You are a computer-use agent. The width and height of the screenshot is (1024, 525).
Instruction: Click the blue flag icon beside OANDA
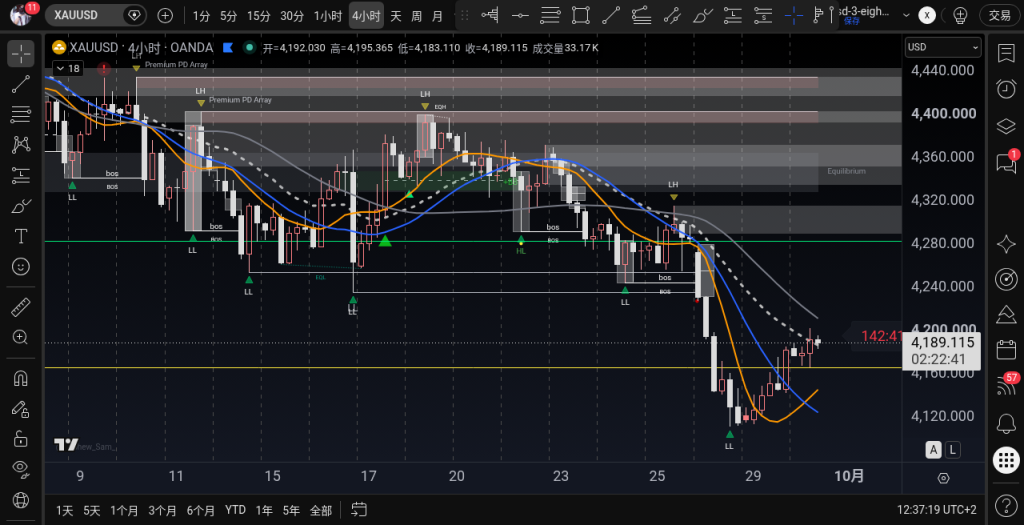click(228, 47)
